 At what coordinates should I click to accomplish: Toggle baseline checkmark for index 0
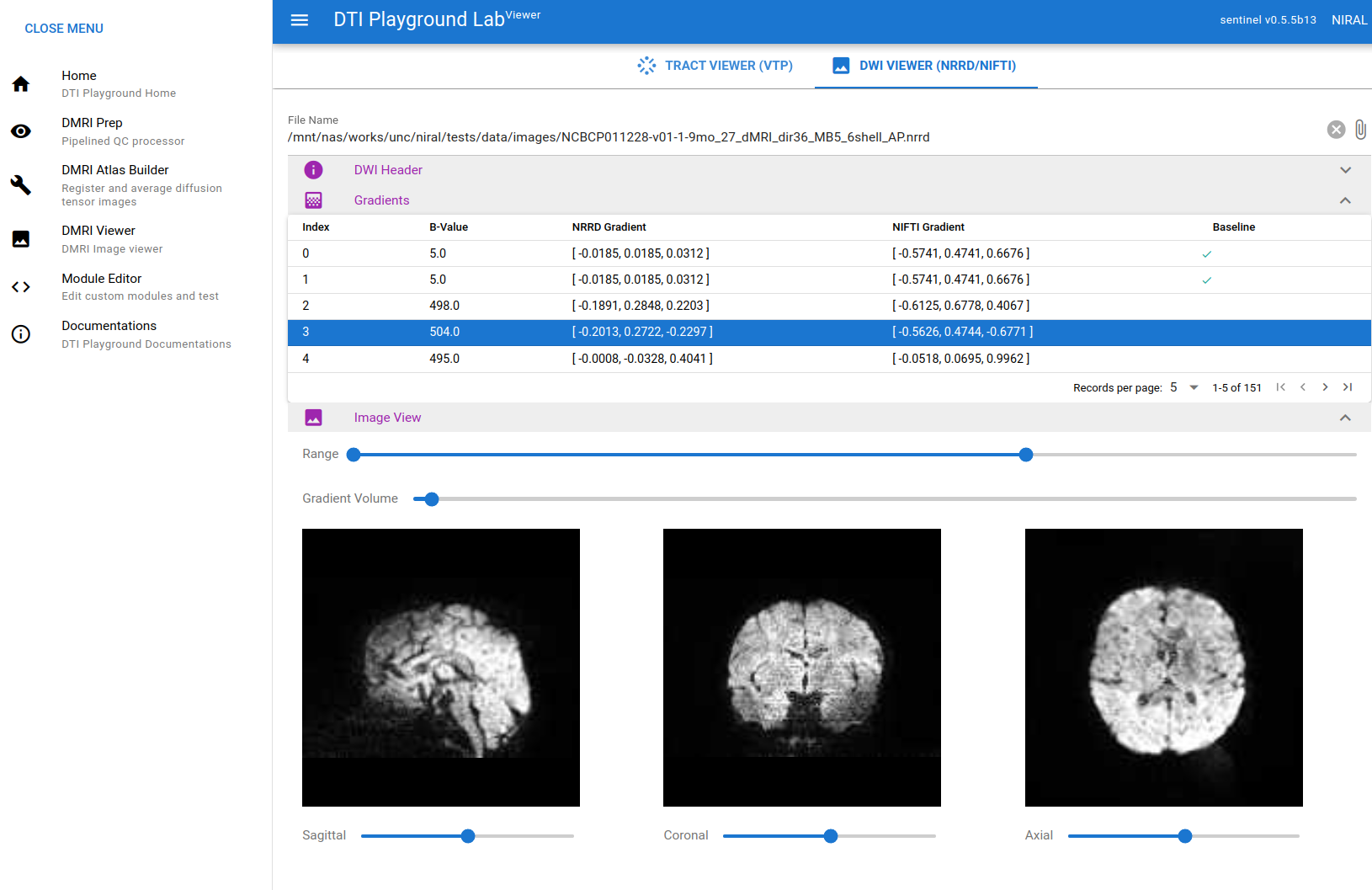1207,253
